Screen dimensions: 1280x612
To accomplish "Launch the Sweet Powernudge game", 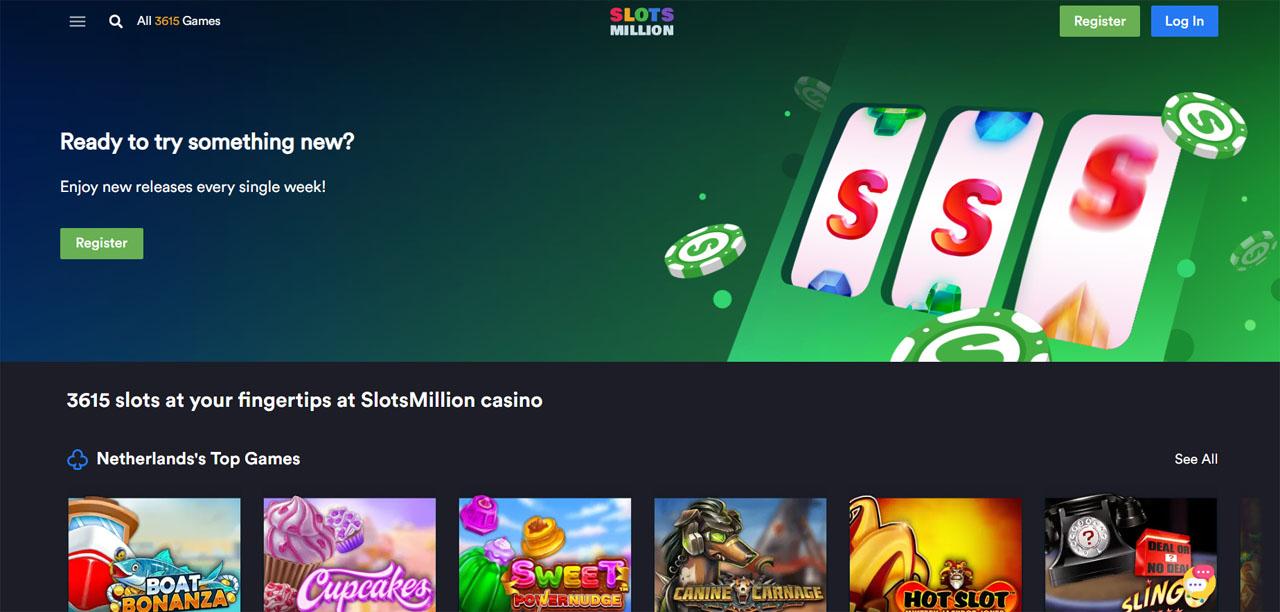I will click(x=545, y=555).
